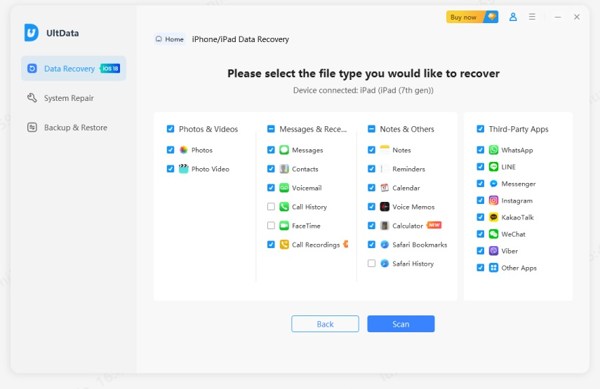Click the WeChat icon
This screenshot has width=600, height=389.
[x=494, y=234]
